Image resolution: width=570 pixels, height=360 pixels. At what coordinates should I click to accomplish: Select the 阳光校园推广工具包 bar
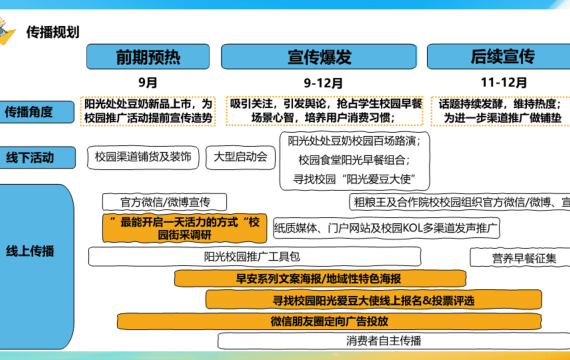pyautogui.click(x=254, y=257)
